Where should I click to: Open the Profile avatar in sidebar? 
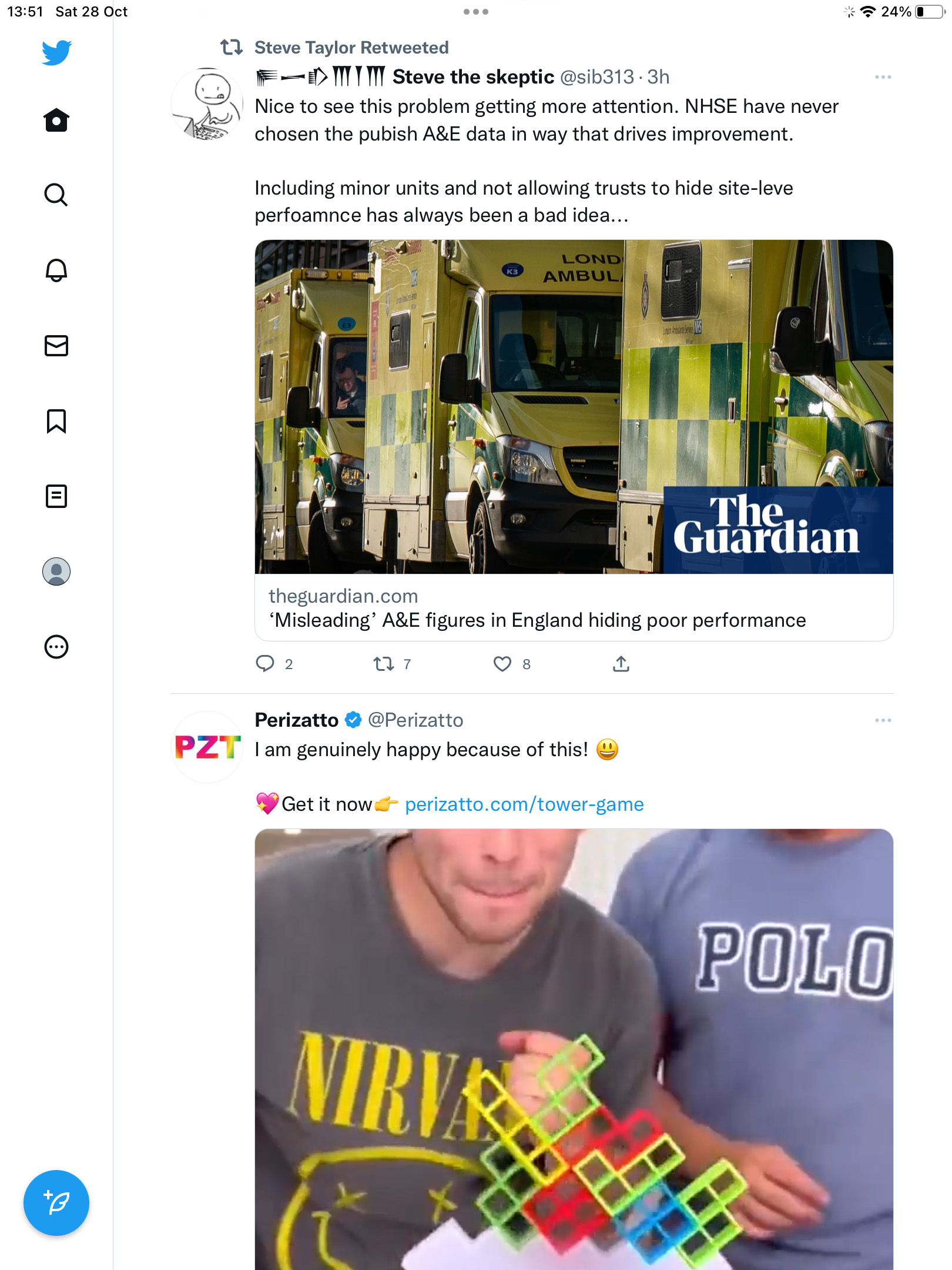coord(56,571)
